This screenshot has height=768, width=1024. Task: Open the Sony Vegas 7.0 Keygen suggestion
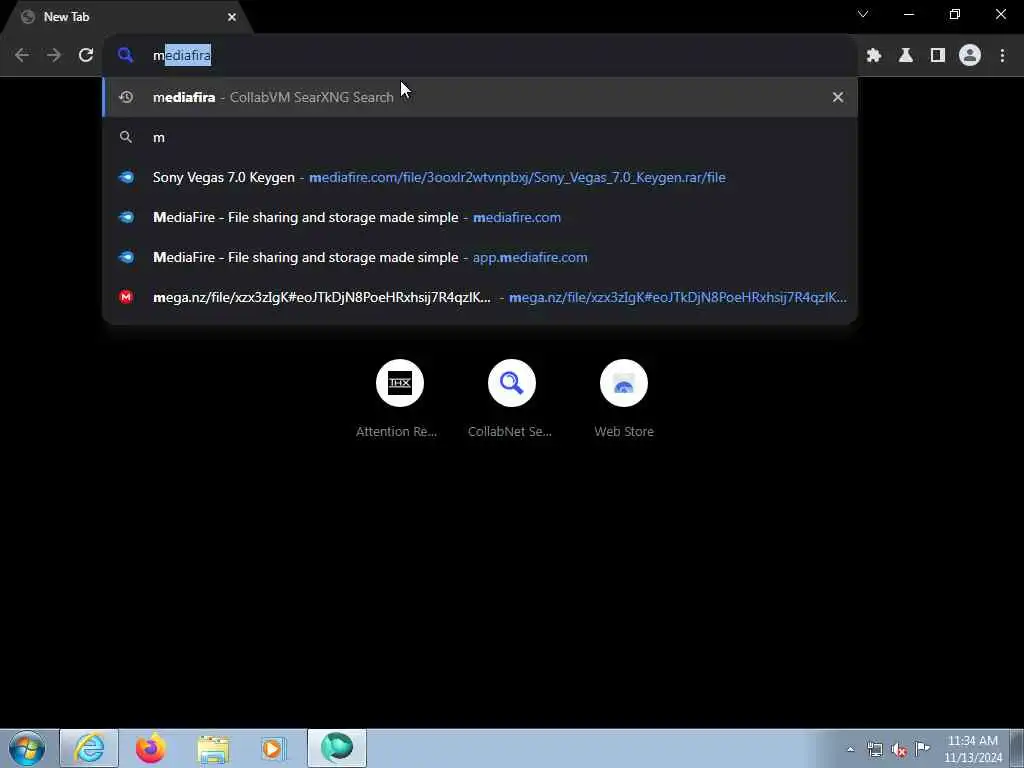point(480,177)
